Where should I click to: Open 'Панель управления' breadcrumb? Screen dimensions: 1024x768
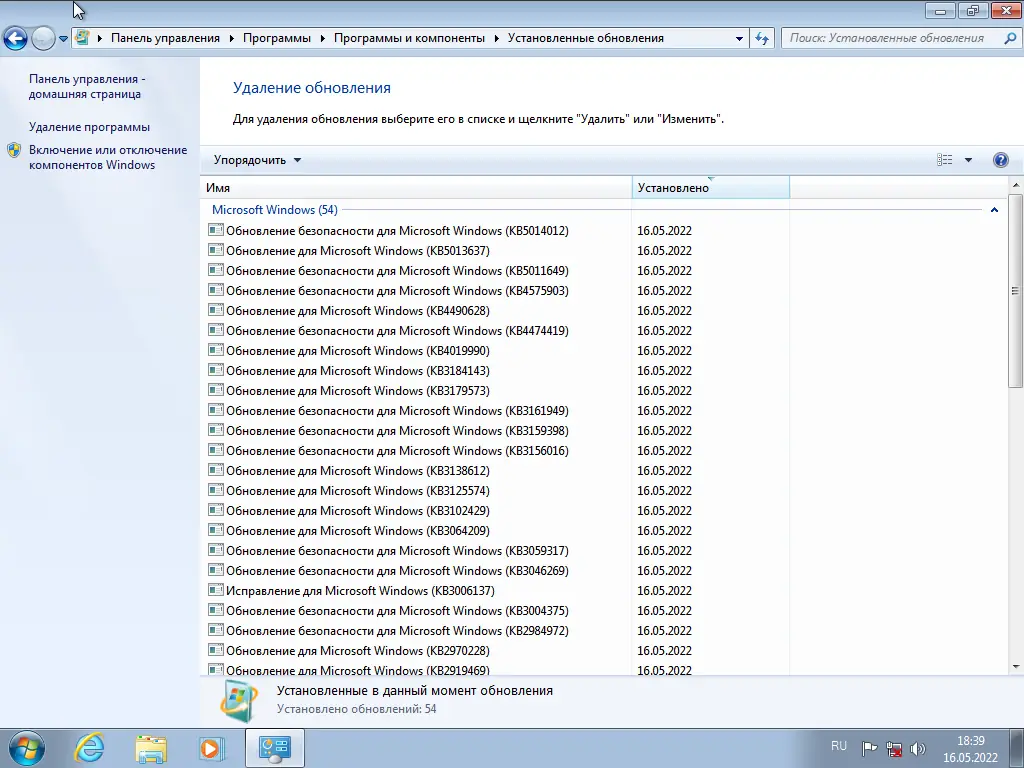coord(165,38)
